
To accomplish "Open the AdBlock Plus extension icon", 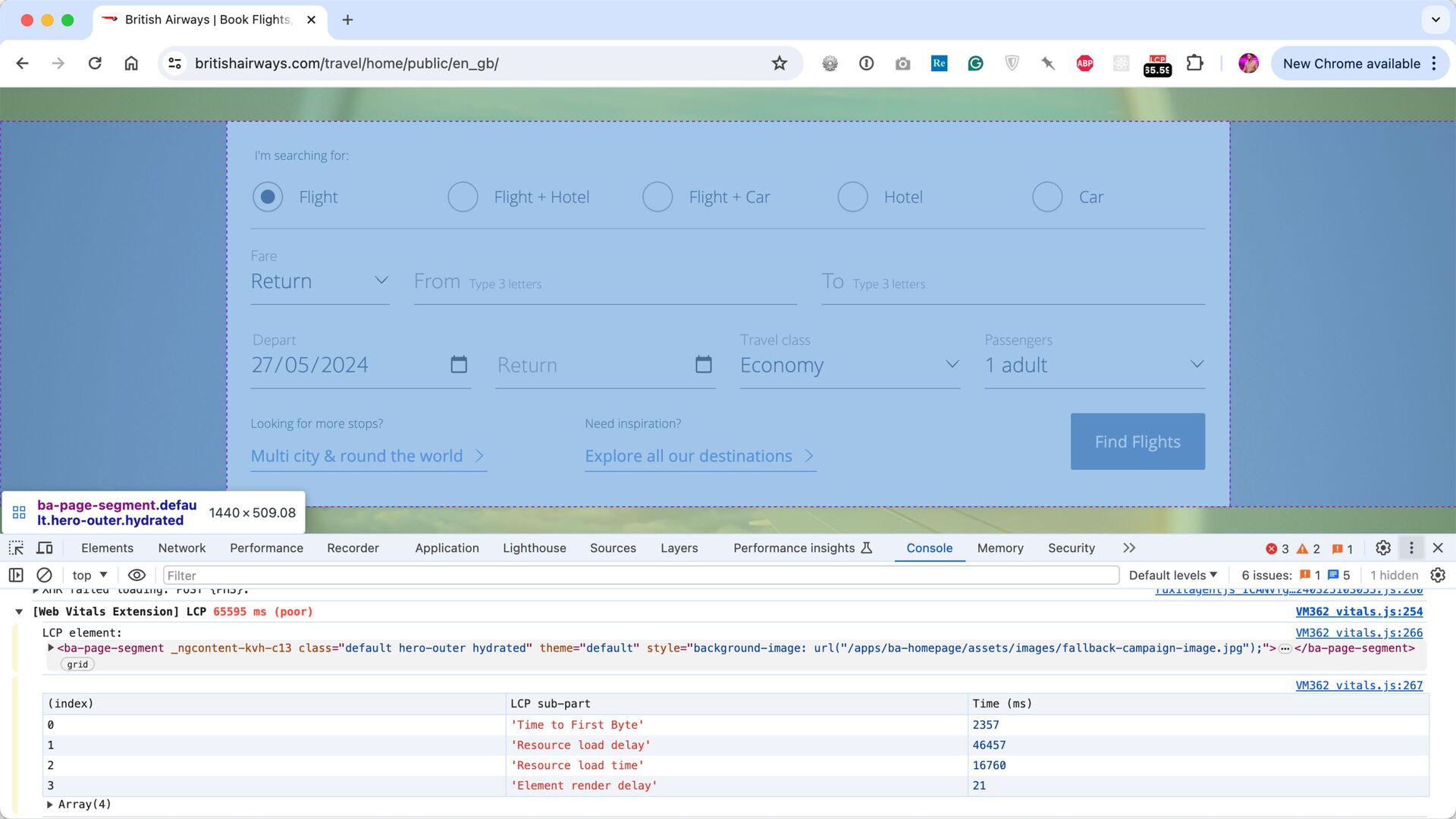I will [x=1084, y=64].
